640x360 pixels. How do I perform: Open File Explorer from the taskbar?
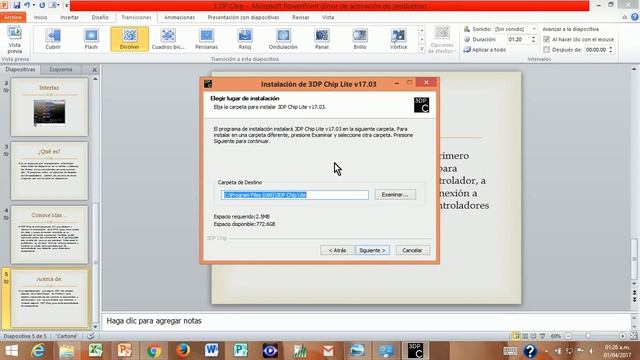tap(67, 351)
